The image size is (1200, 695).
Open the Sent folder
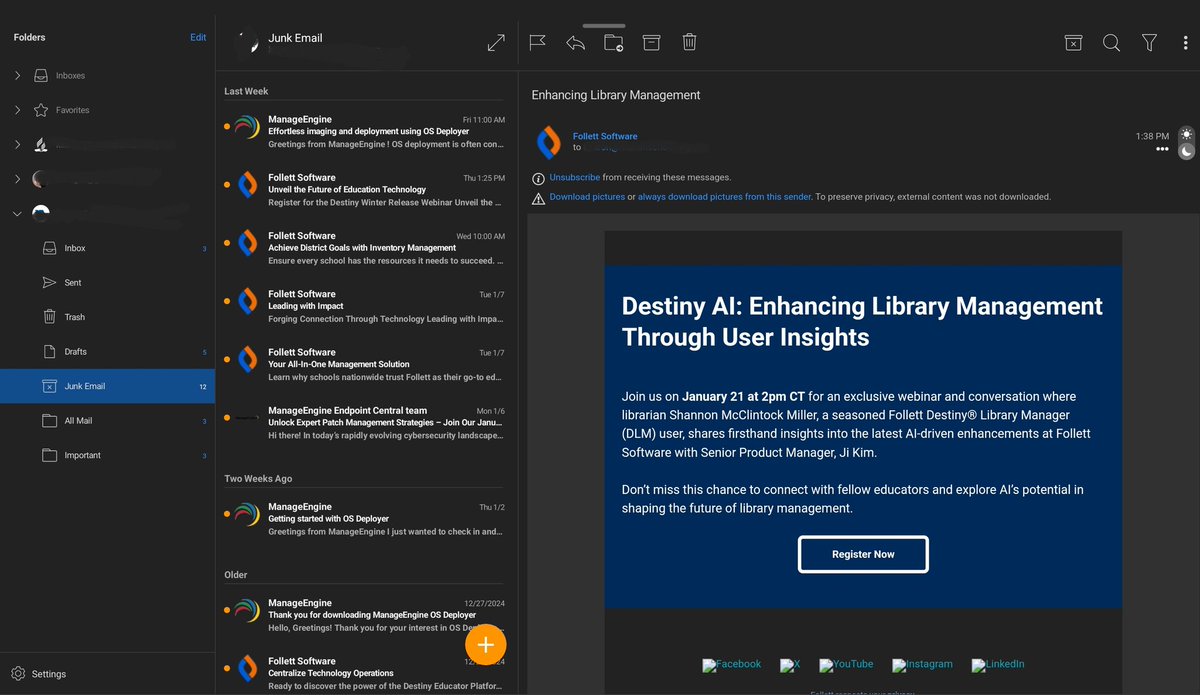(107, 282)
